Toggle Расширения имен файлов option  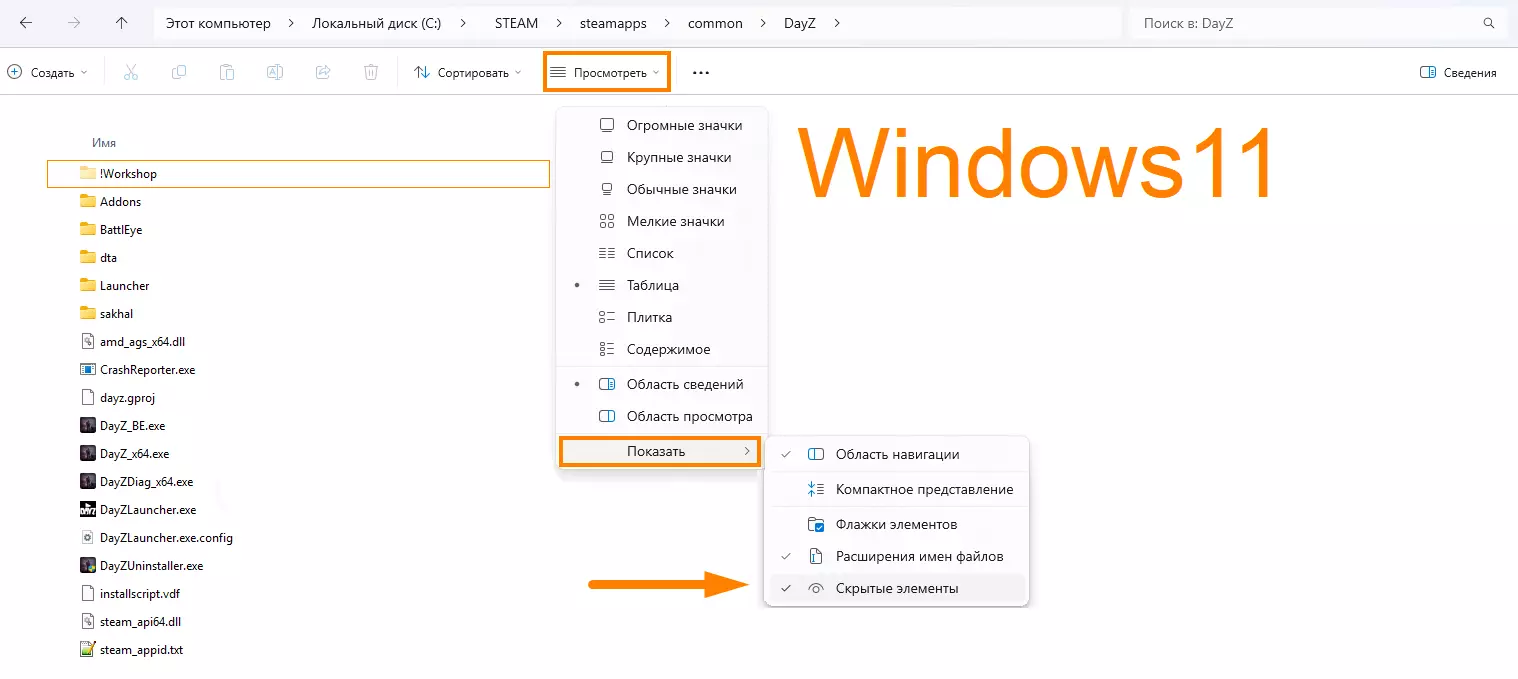click(896, 556)
